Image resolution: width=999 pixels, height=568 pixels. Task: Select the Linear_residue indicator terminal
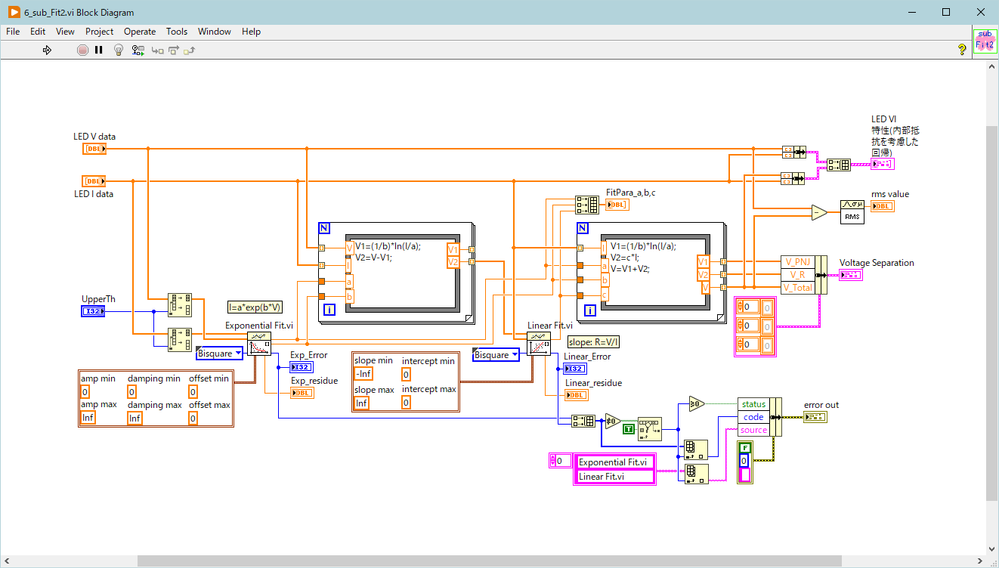pos(577,395)
